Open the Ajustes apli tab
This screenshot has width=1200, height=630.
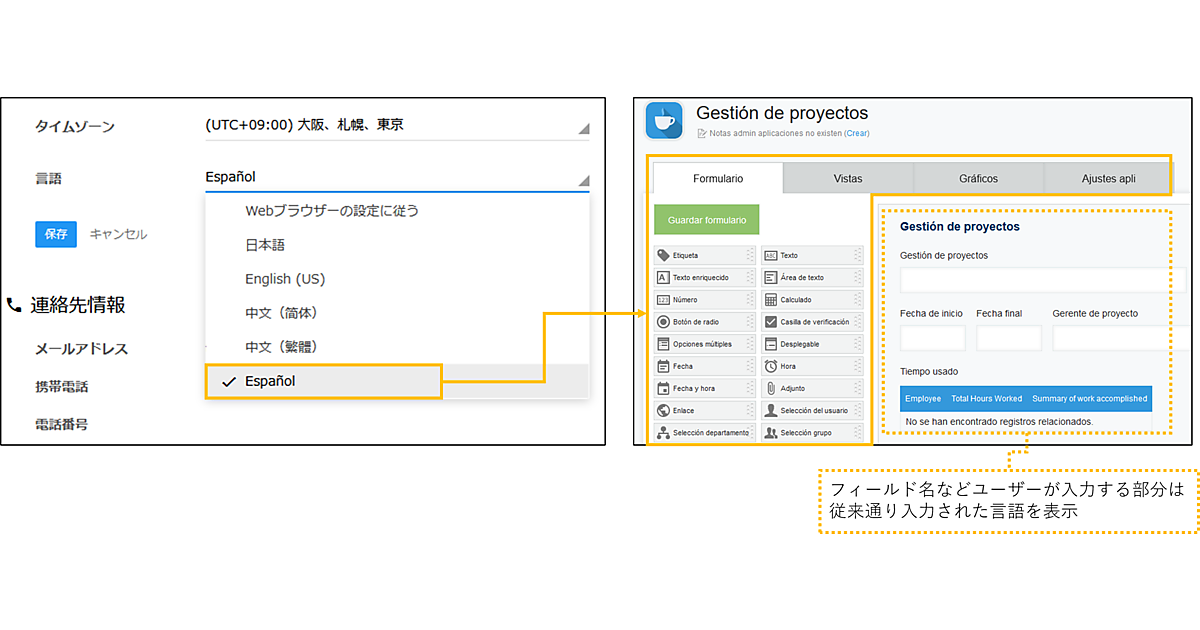(1108, 179)
